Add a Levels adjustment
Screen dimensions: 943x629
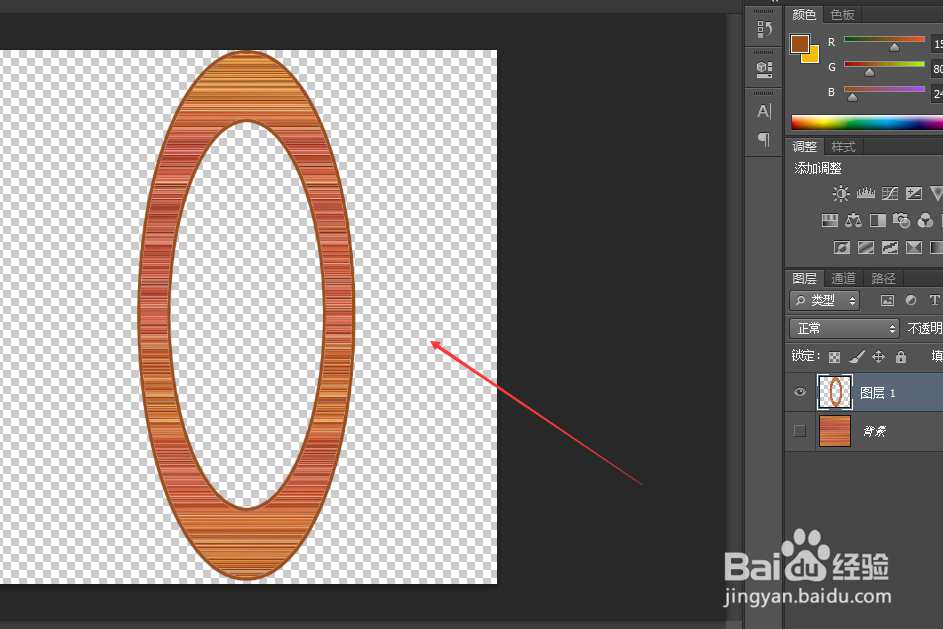(865, 193)
